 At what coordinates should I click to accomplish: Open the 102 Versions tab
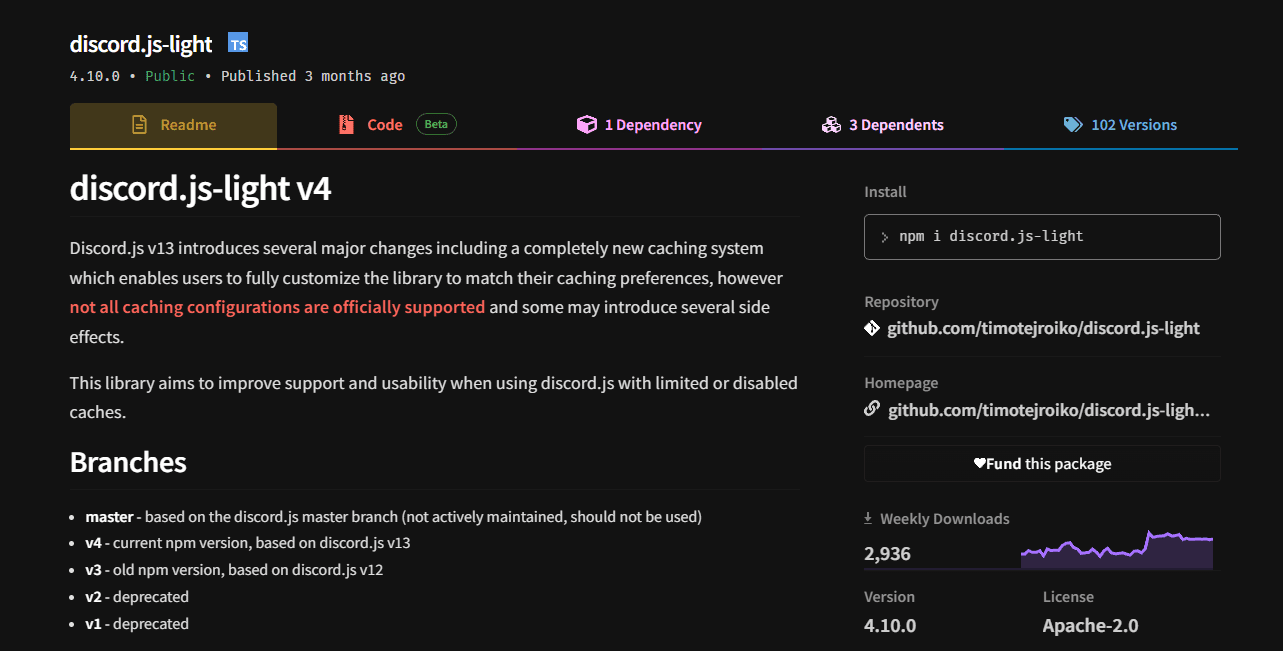[x=1132, y=124]
